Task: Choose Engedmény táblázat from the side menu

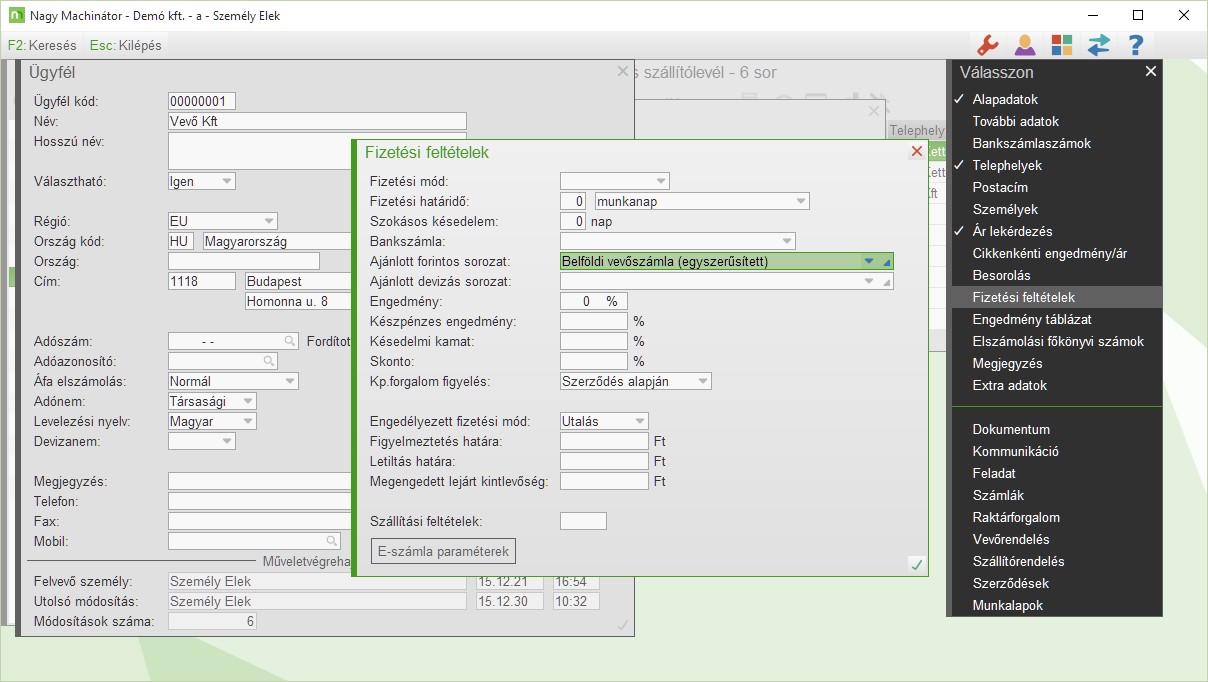Action: click(x=1031, y=319)
